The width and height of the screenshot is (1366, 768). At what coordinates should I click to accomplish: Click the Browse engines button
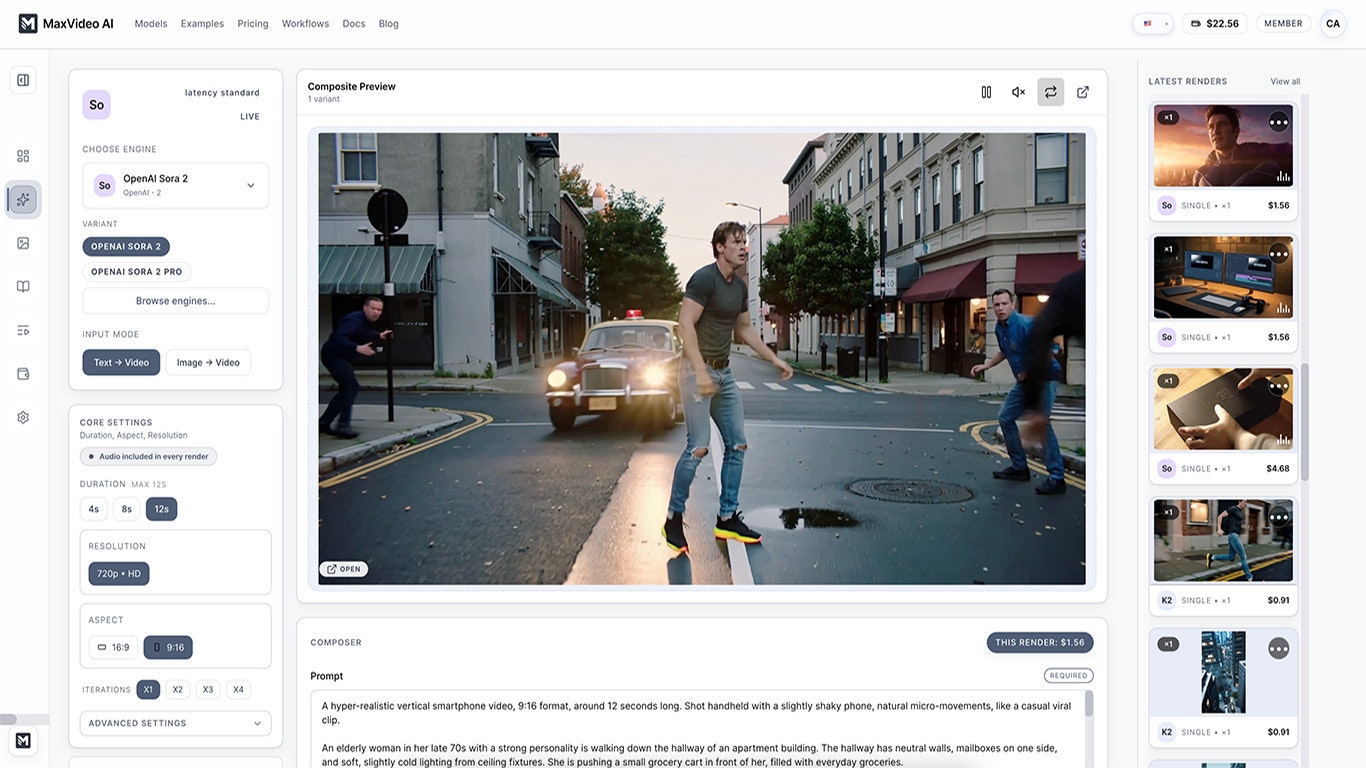[x=175, y=300]
